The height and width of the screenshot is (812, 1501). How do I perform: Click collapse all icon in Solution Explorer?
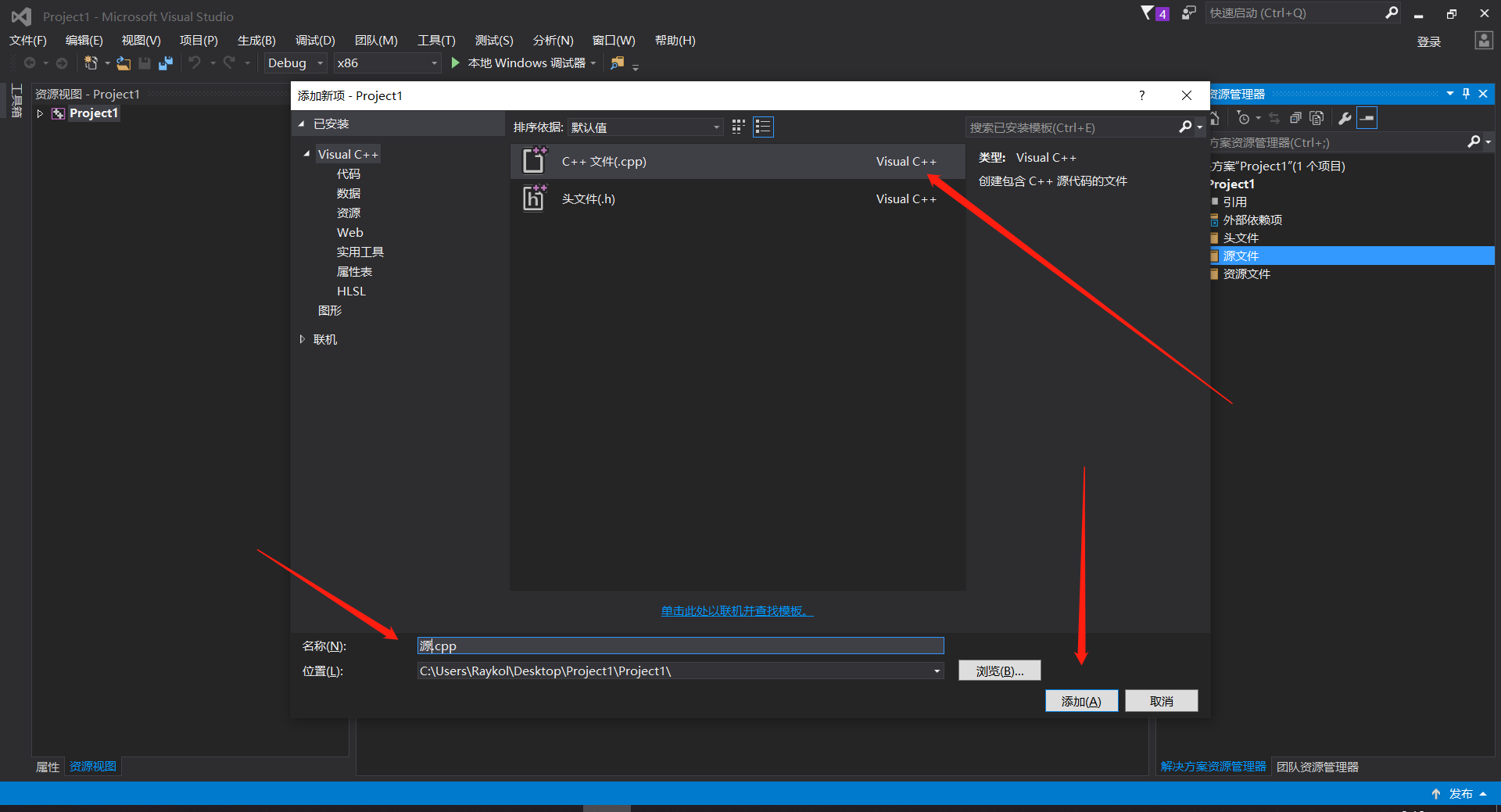coord(1295,118)
